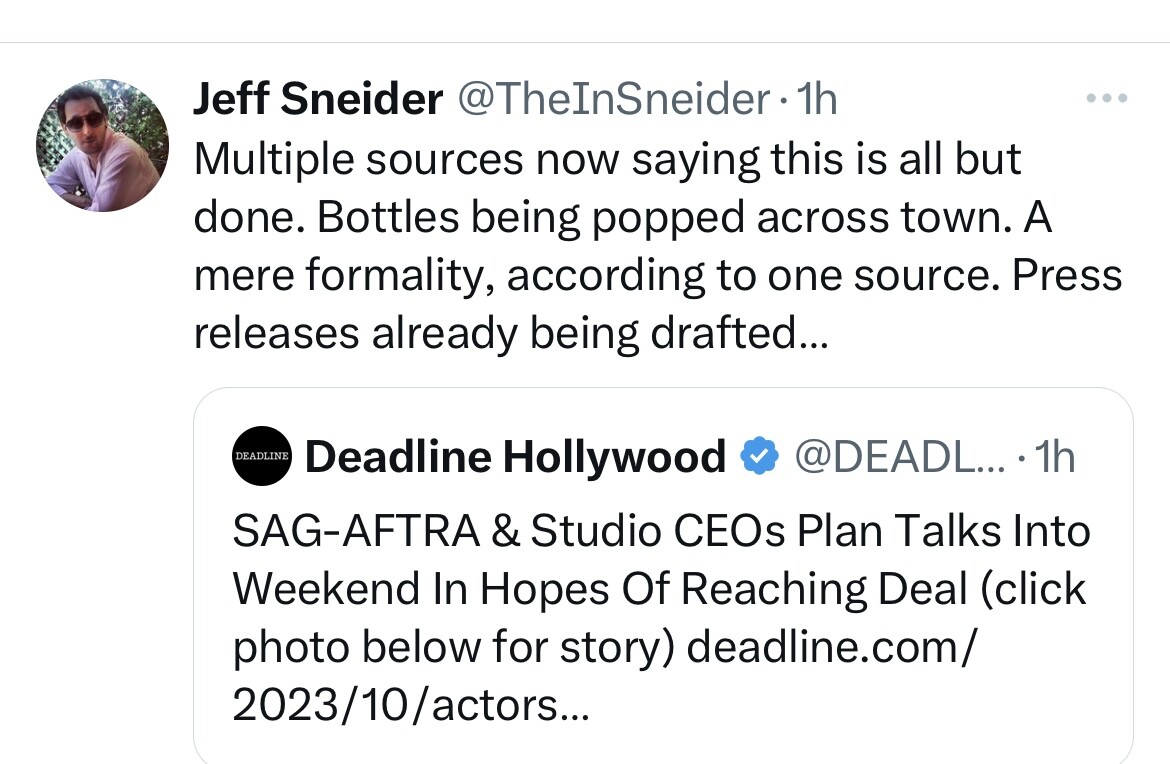This screenshot has height=764, width=1170.
Task: Click the Deadline Hollywood account name
Action: pos(515,456)
